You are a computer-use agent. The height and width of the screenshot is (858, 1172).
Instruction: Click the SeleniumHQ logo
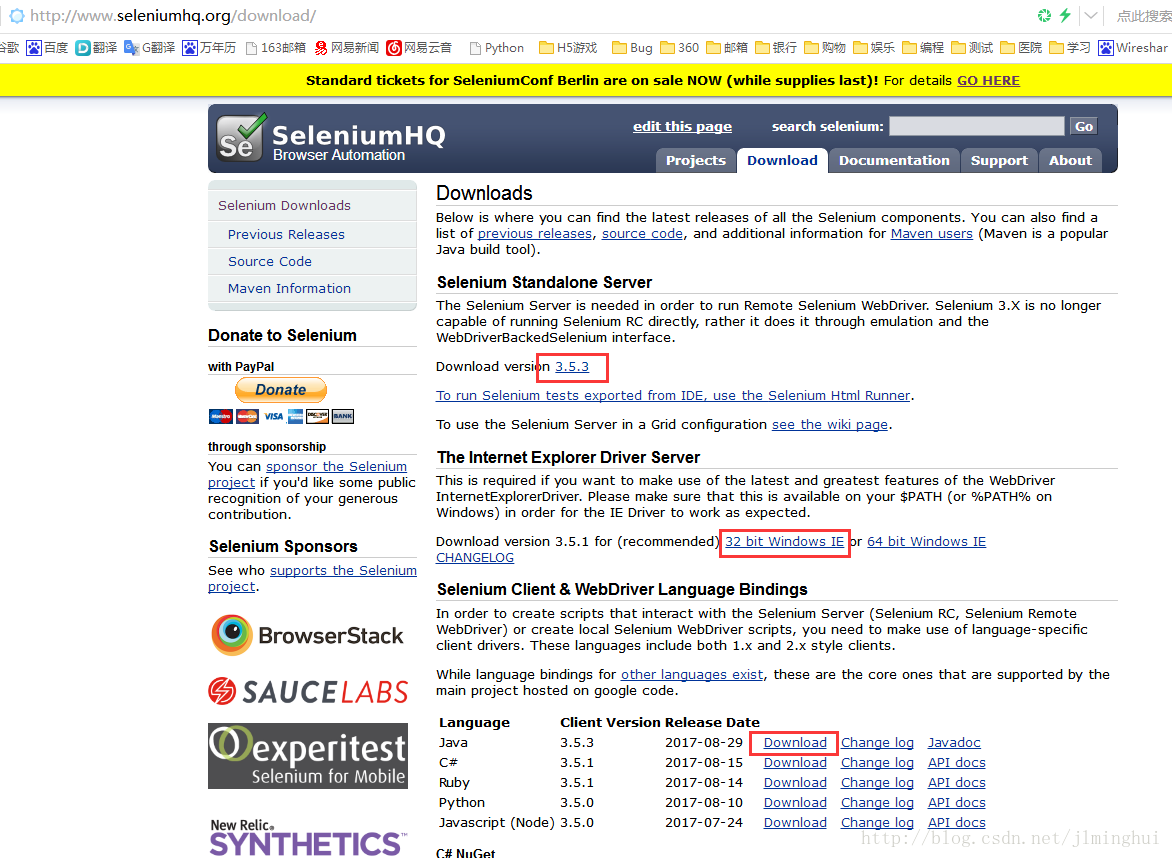tap(330, 138)
